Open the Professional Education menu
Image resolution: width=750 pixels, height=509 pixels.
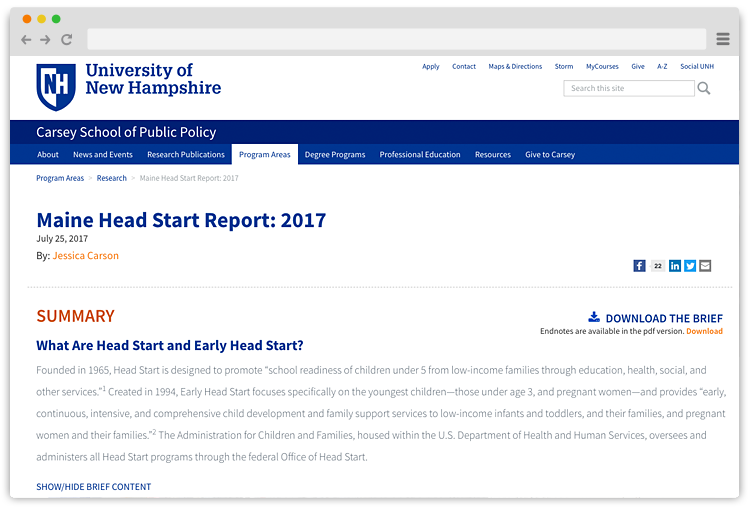click(420, 155)
